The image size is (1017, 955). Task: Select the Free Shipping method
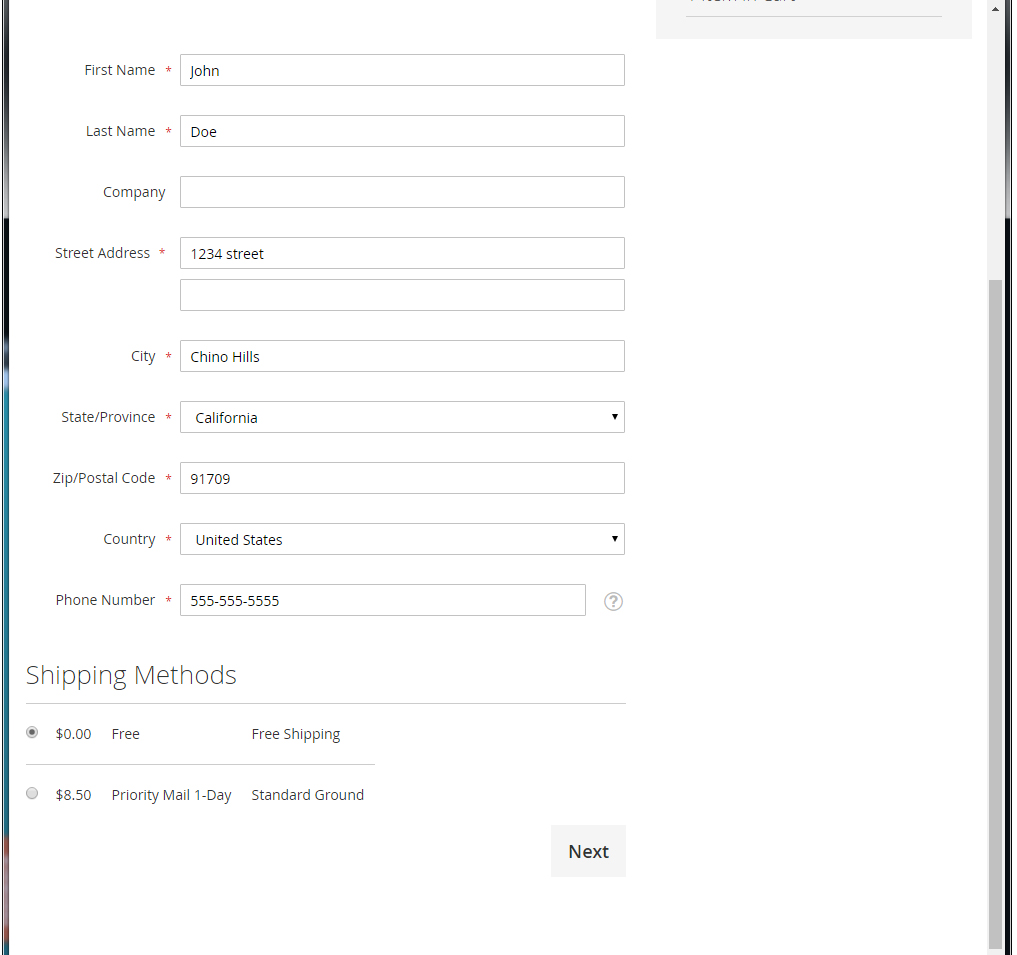[x=31, y=732]
